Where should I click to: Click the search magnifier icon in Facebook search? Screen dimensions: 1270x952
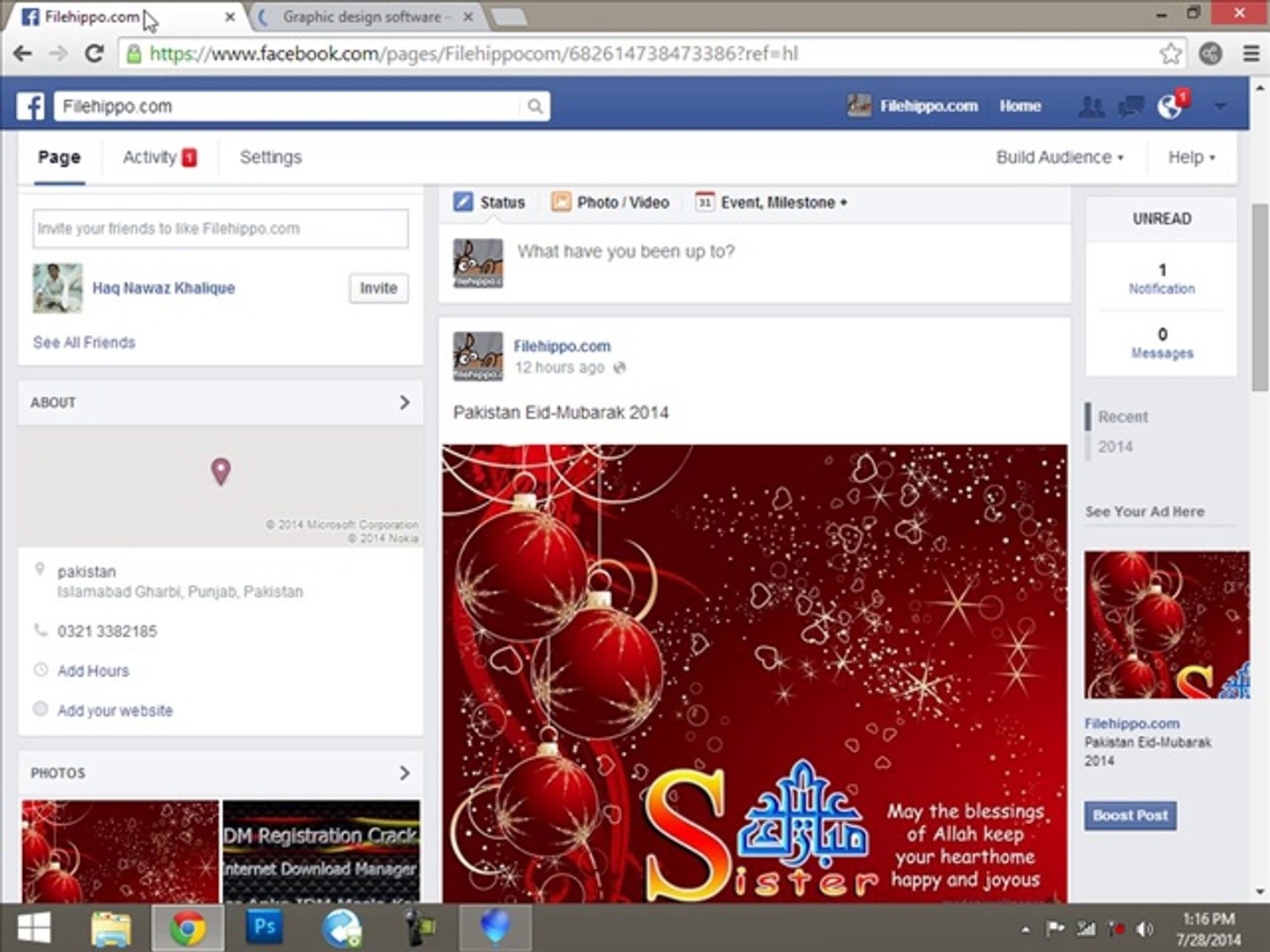[x=534, y=107]
